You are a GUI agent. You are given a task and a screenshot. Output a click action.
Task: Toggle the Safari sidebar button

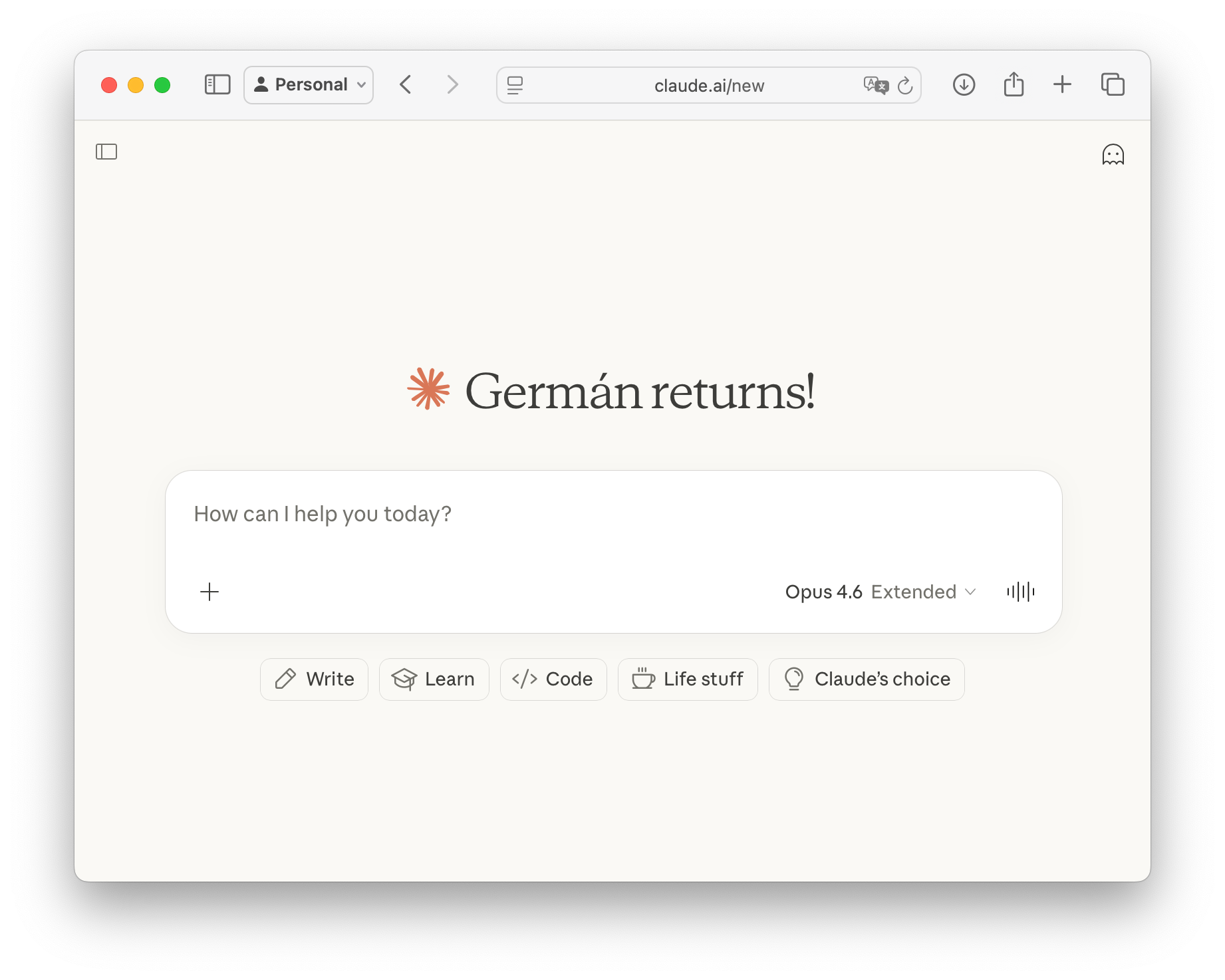pos(217,84)
